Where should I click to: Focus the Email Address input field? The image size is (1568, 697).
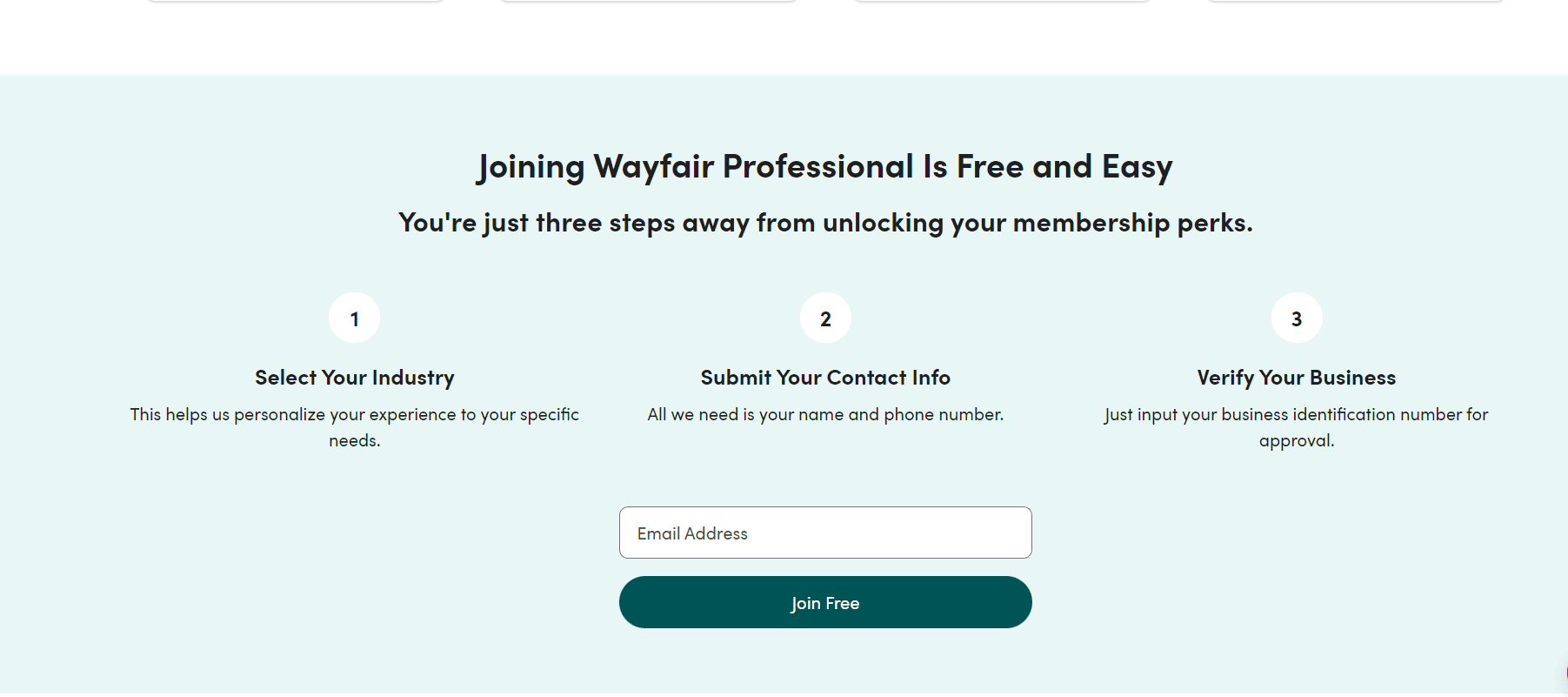click(x=825, y=533)
